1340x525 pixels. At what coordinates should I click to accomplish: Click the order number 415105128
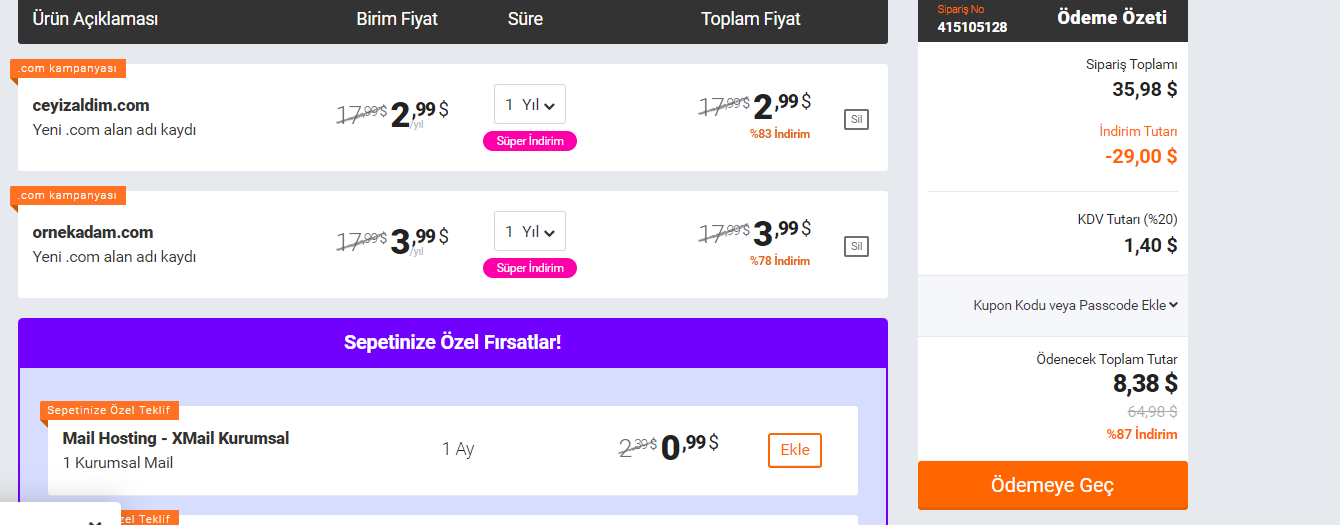[x=972, y=27]
